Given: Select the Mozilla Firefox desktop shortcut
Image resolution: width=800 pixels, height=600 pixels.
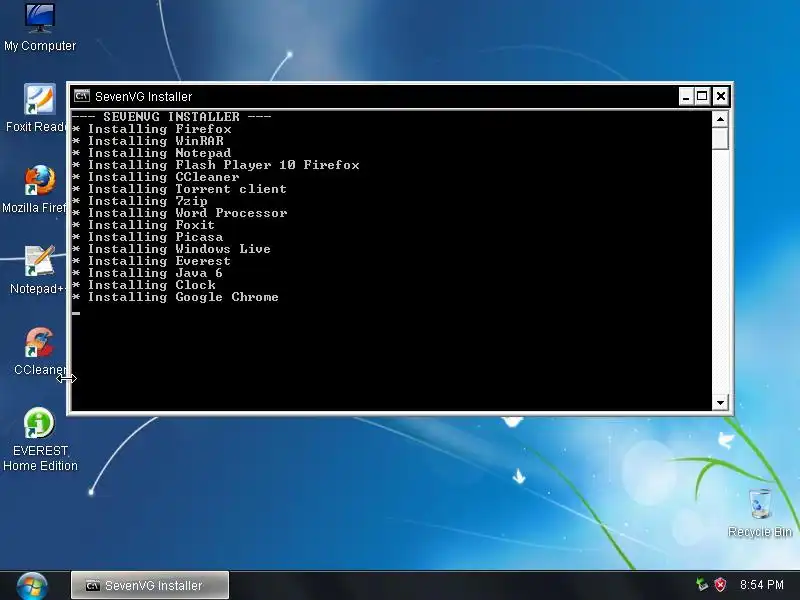Looking at the screenshot, I should (x=35, y=189).
